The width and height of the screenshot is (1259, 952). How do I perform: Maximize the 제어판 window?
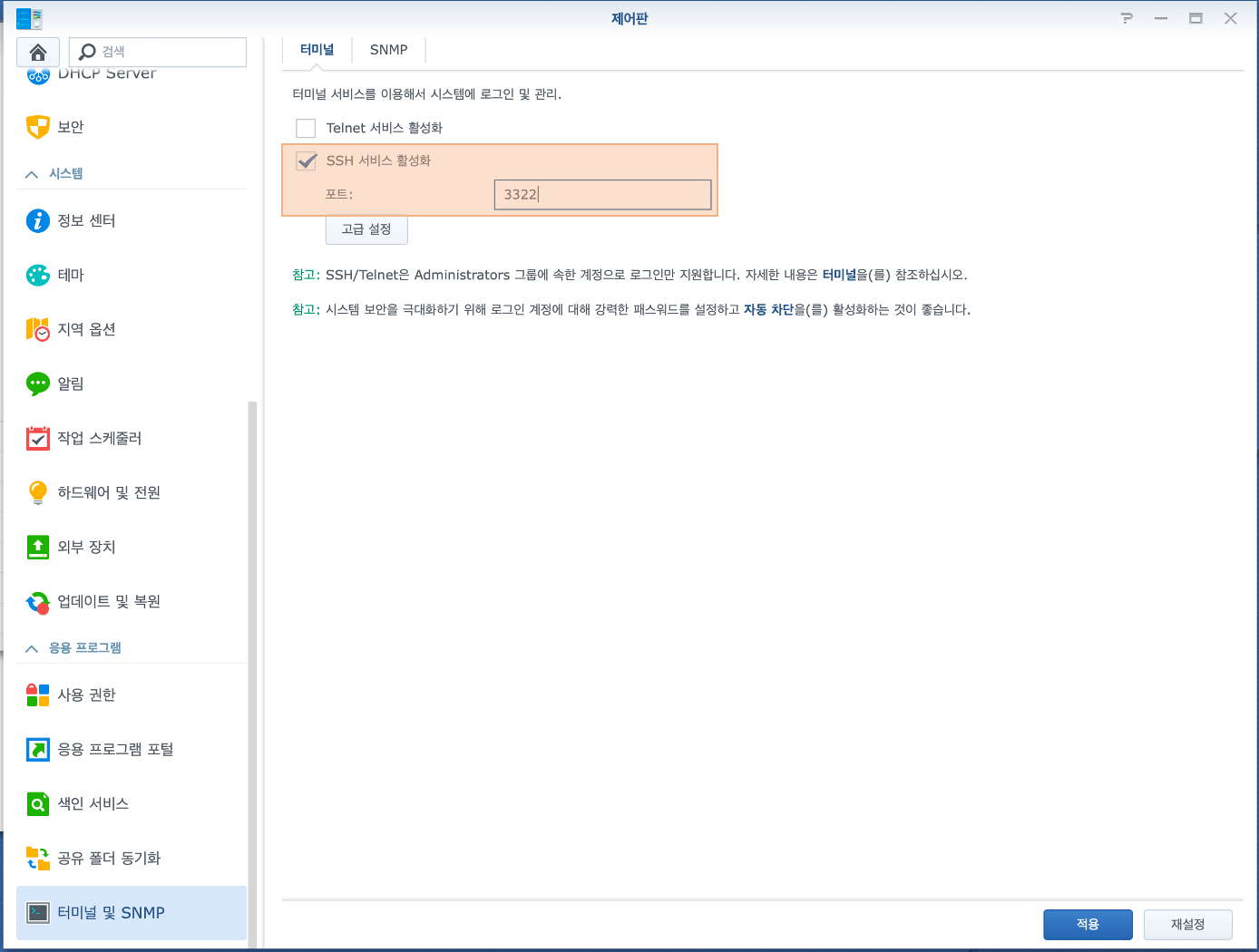[x=1196, y=18]
